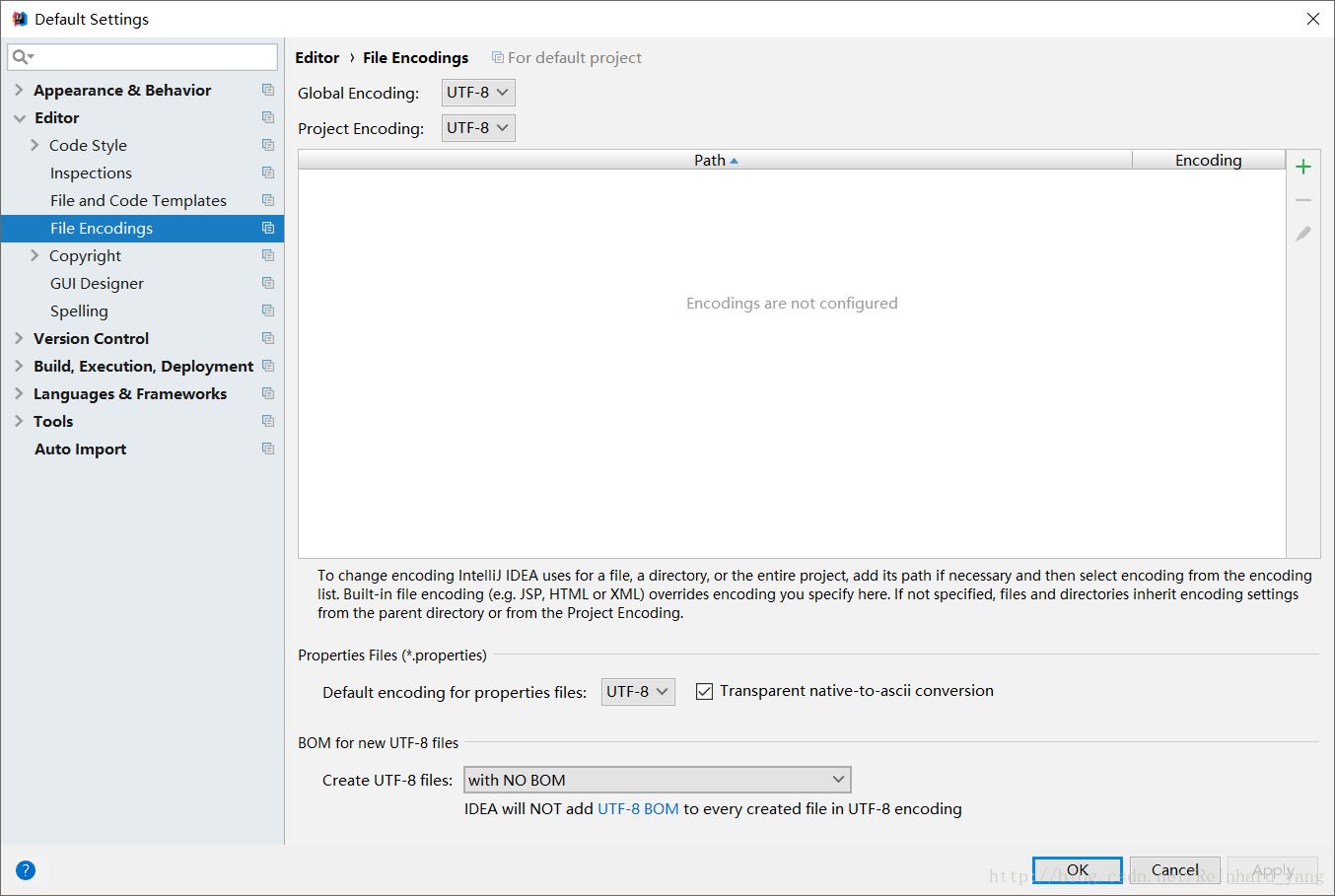The width and height of the screenshot is (1335, 896).
Task: Click the minus remove-path icon
Action: (x=1303, y=200)
